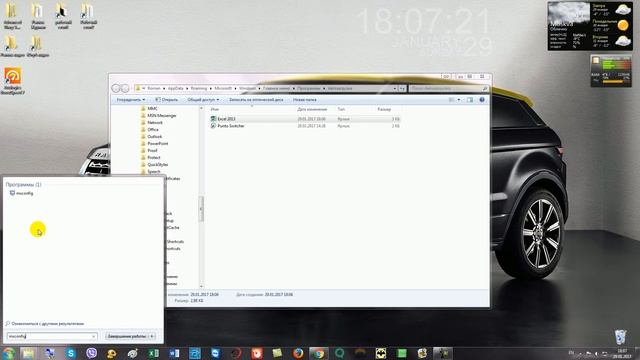Select the MMC folder in the tree

(x=152, y=109)
